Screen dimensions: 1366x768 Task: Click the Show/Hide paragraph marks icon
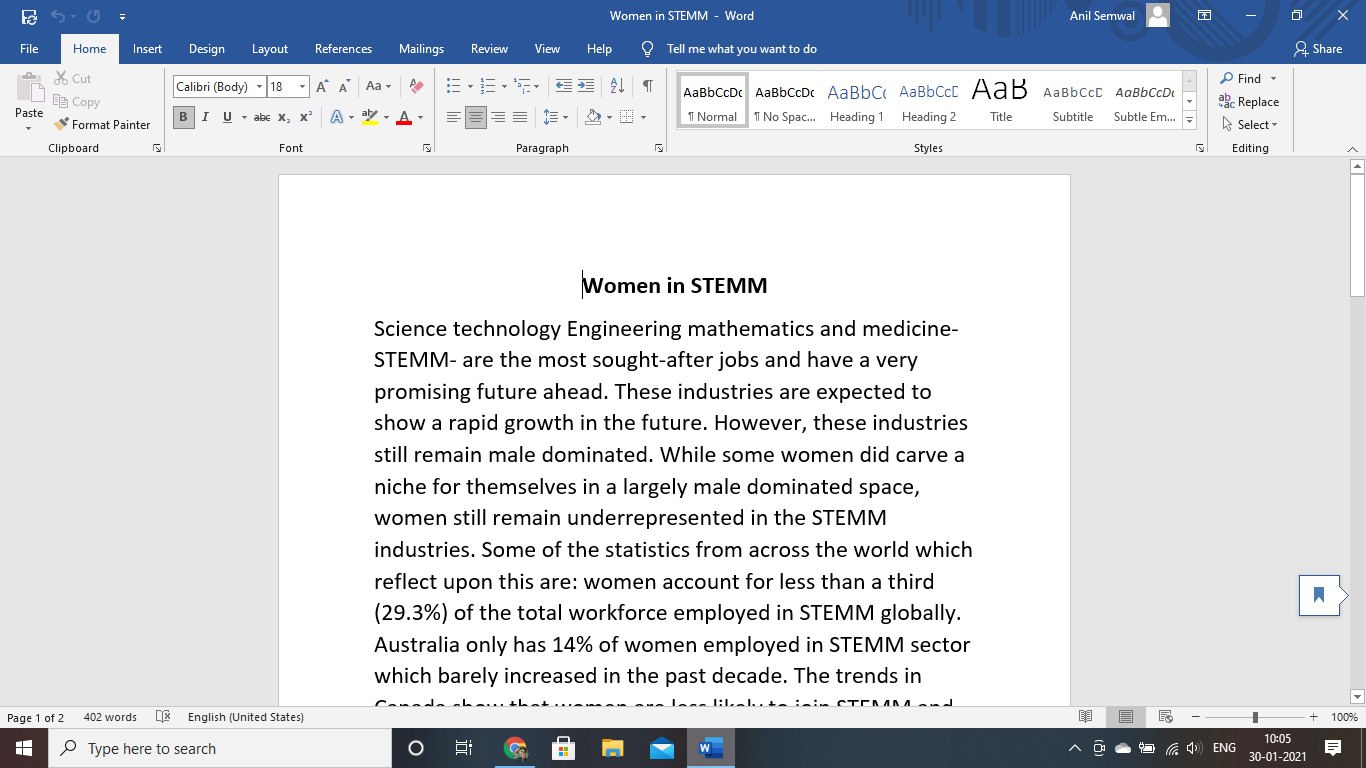(648, 87)
